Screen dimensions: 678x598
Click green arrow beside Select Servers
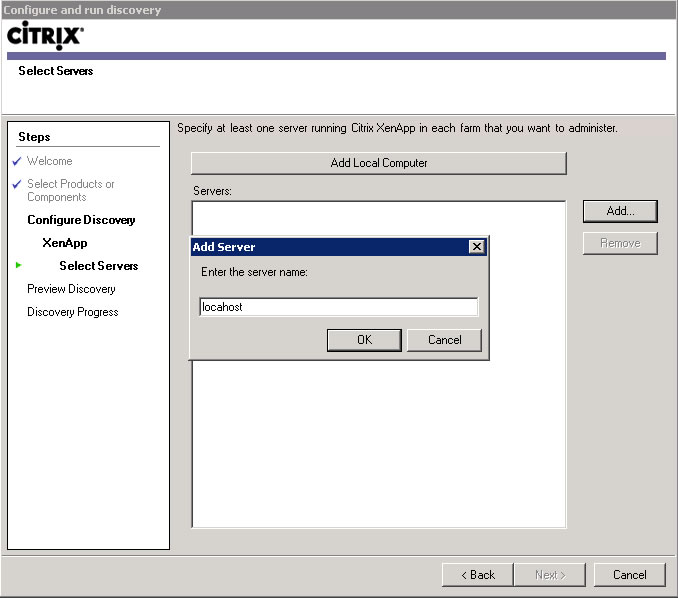click(18, 265)
